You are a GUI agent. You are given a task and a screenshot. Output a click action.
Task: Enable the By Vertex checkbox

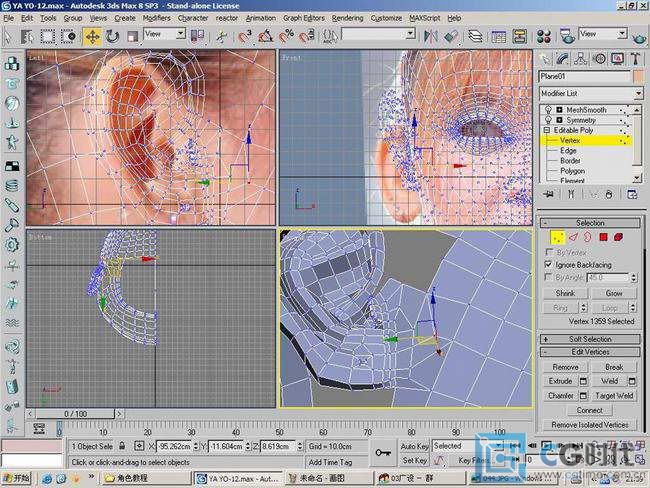549,252
